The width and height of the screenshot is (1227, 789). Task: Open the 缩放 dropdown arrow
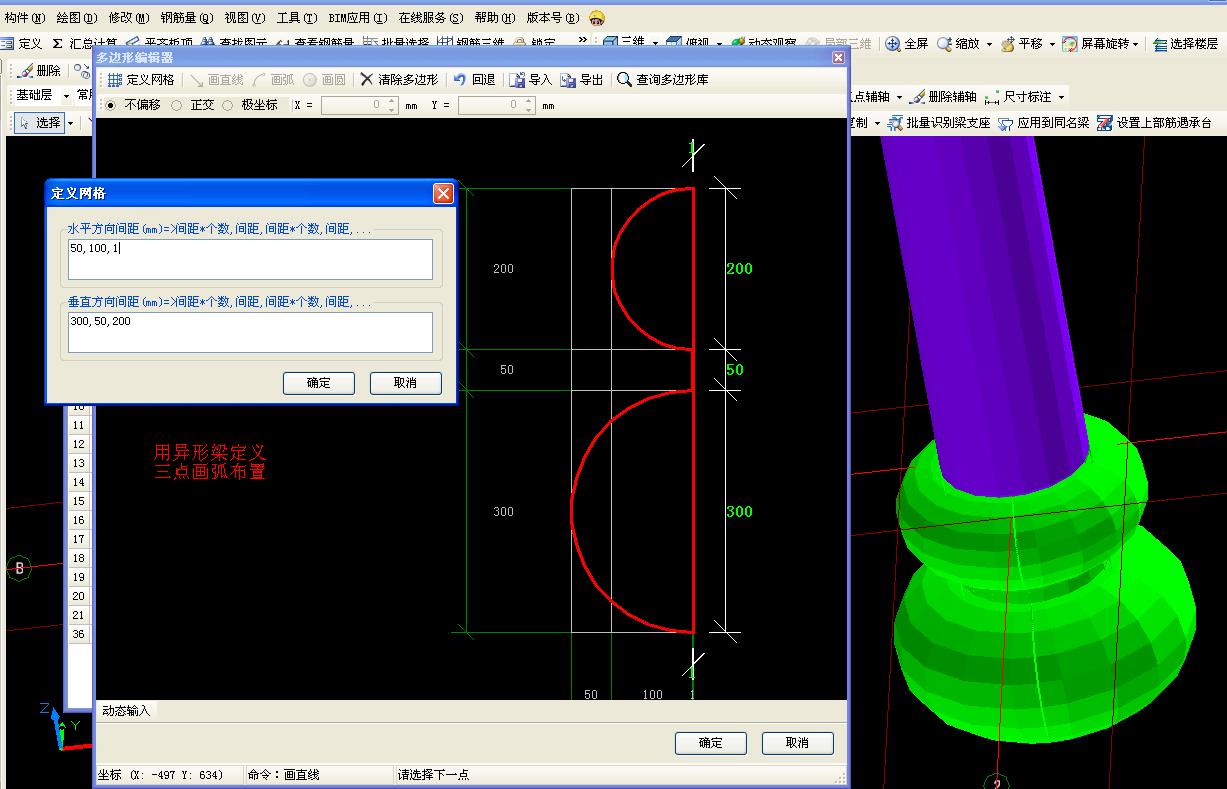989,44
